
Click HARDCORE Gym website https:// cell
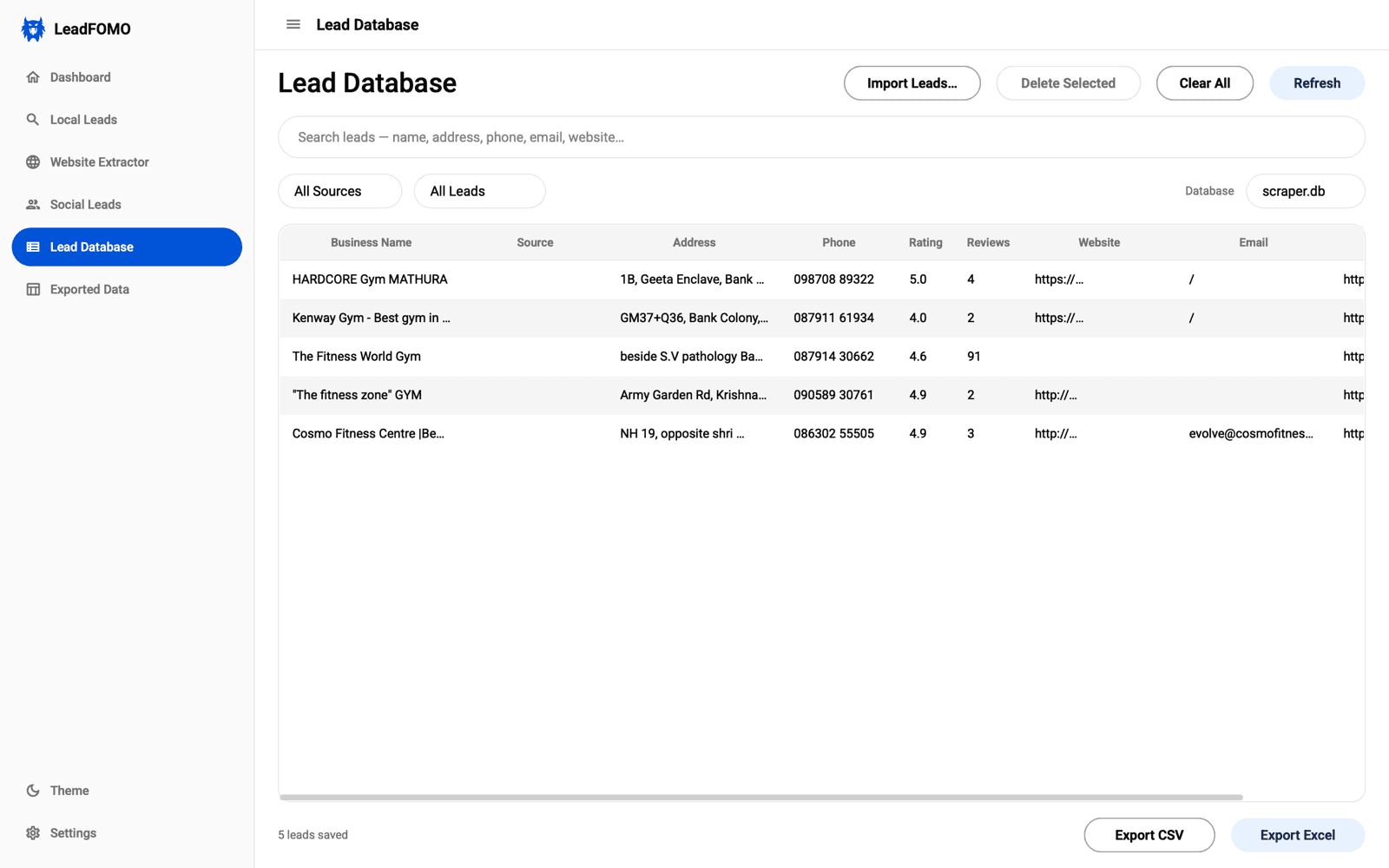[1058, 279]
